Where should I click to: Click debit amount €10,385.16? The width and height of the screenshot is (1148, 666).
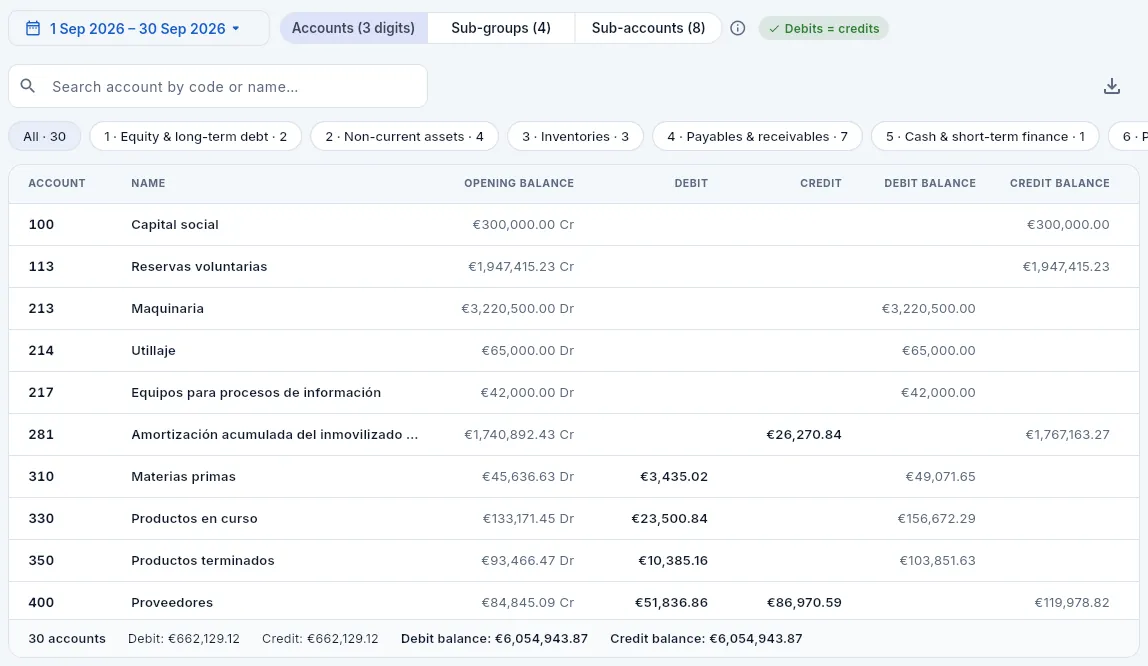[673, 561]
